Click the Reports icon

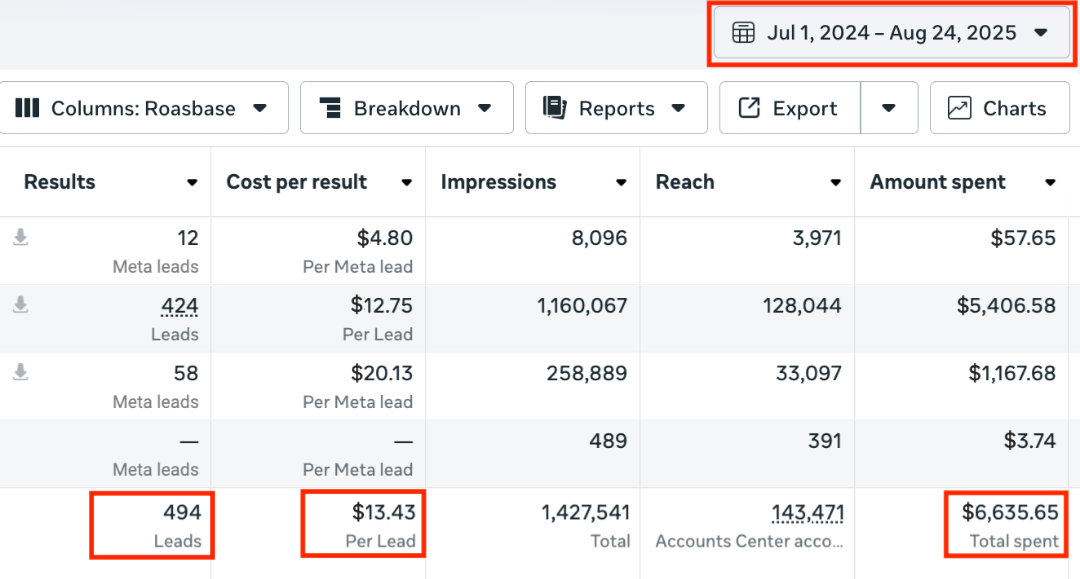(x=555, y=108)
